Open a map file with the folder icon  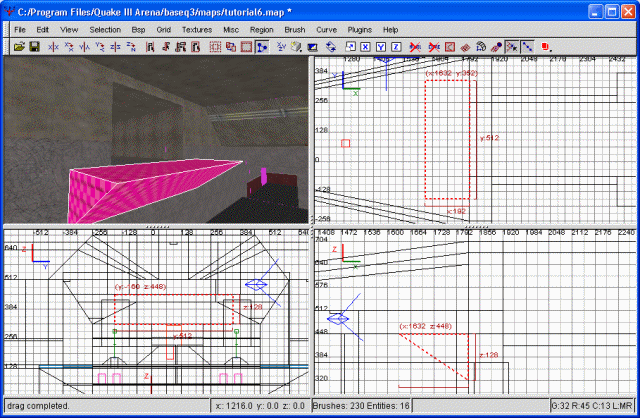19,47
